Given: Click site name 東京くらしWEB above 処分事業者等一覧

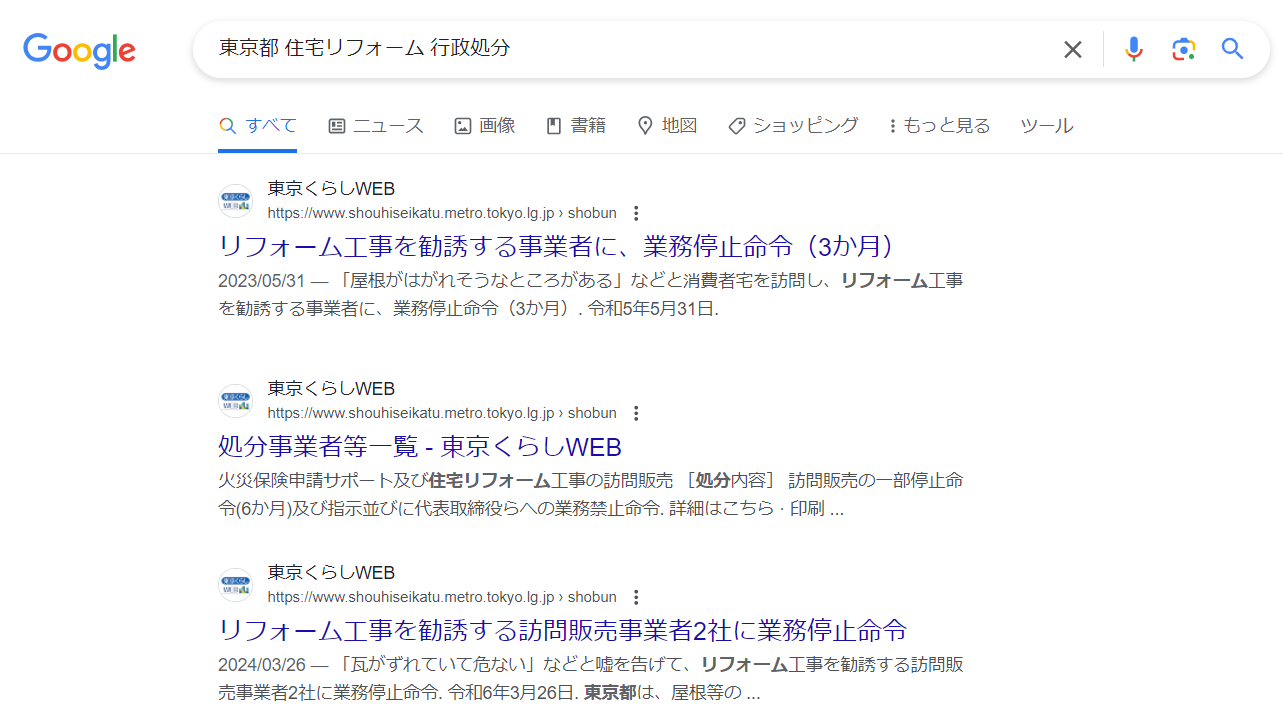Looking at the screenshot, I should tap(331, 389).
